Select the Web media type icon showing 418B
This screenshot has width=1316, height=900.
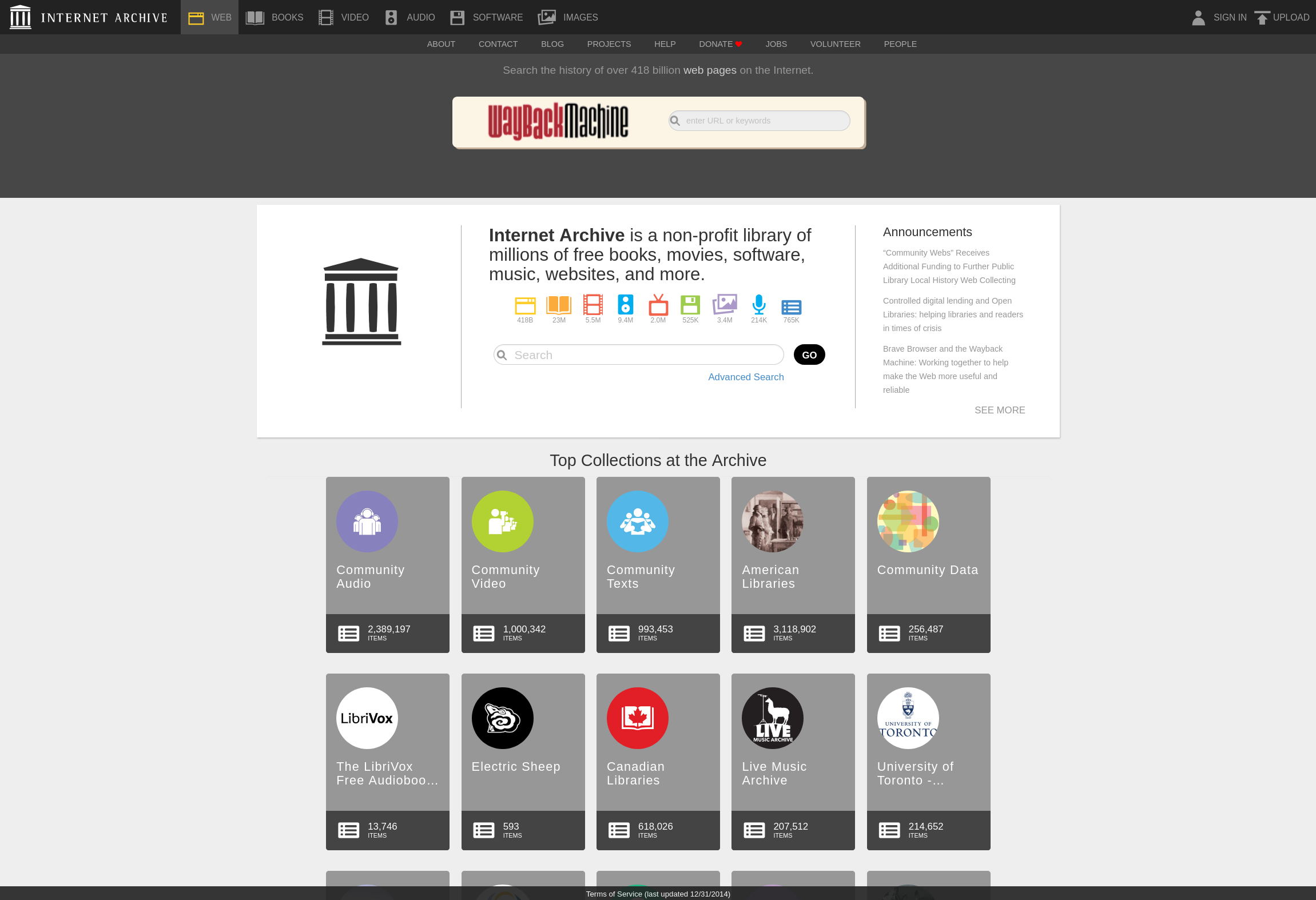point(525,306)
